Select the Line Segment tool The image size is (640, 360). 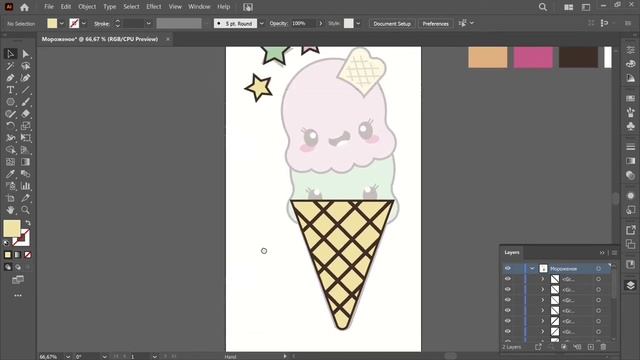pos(26,90)
